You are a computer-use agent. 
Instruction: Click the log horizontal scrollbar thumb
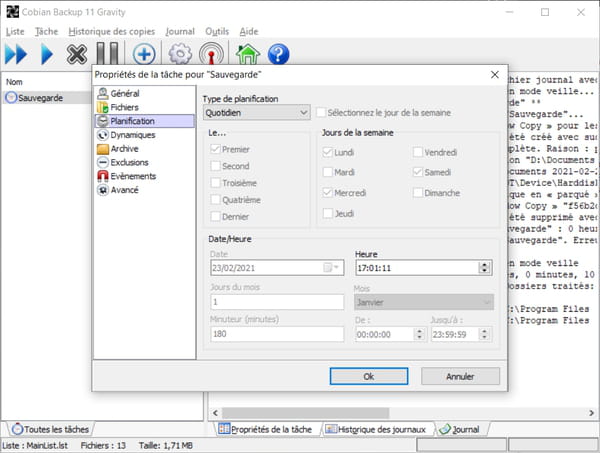[305, 413]
